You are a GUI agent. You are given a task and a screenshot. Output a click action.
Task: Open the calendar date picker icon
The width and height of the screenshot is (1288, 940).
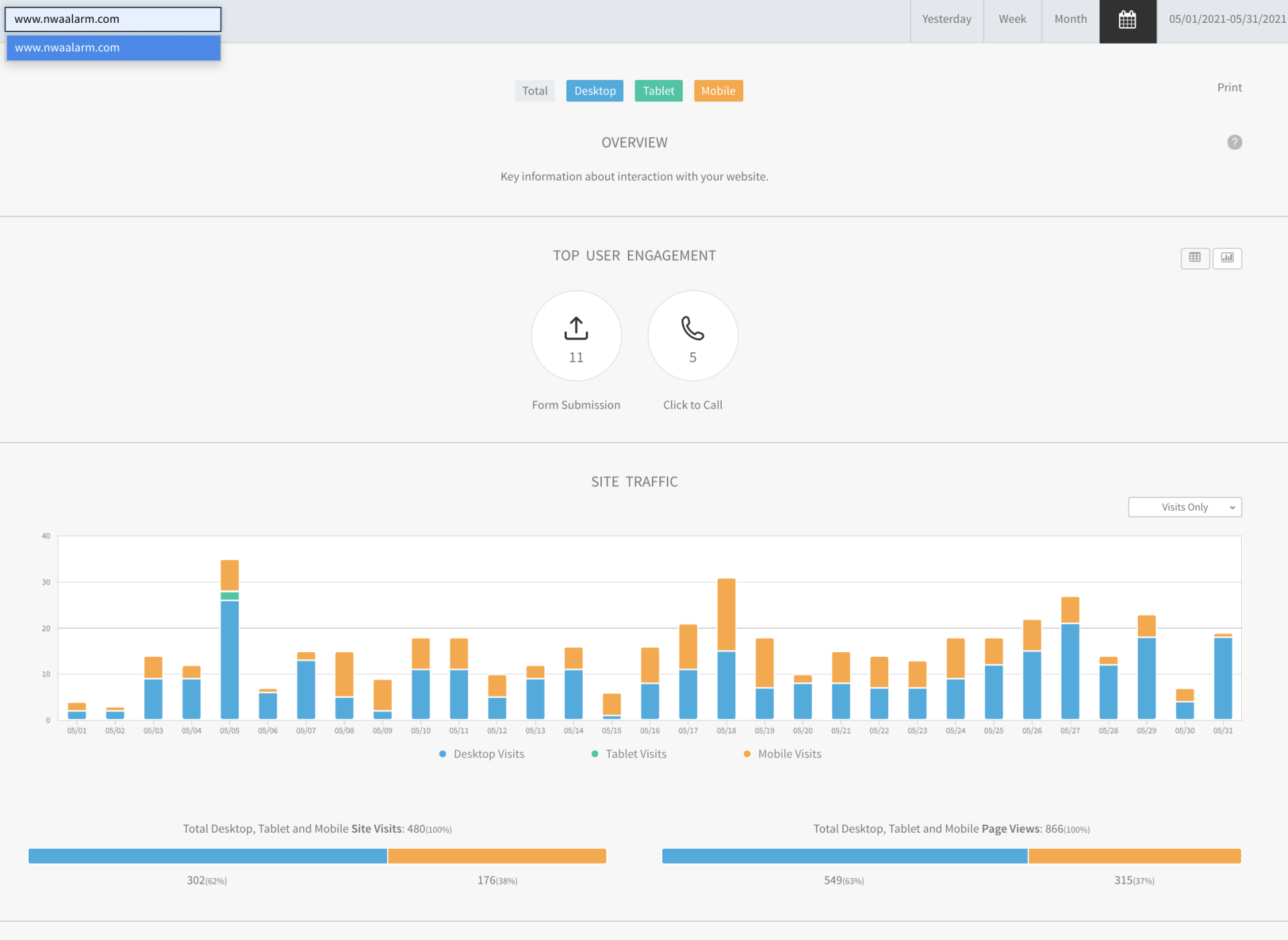pos(1127,20)
